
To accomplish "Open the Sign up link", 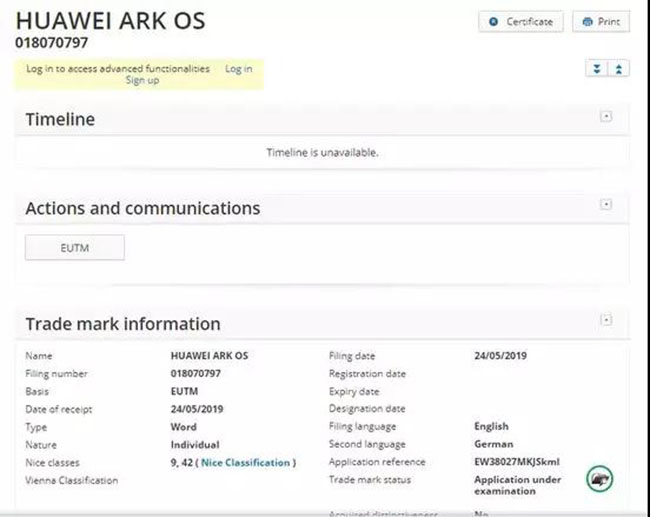I will click(x=142, y=80).
